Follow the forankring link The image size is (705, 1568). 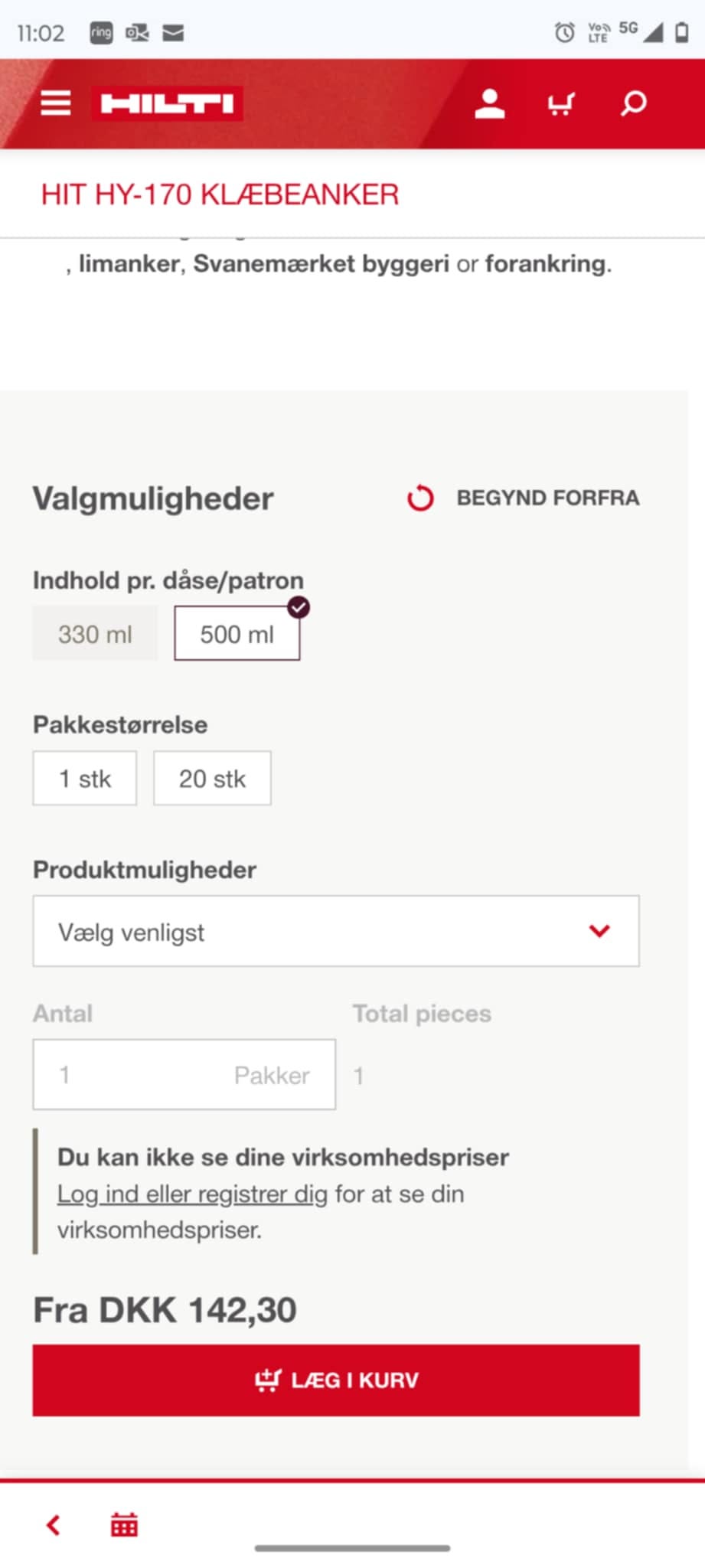pyautogui.click(x=546, y=263)
